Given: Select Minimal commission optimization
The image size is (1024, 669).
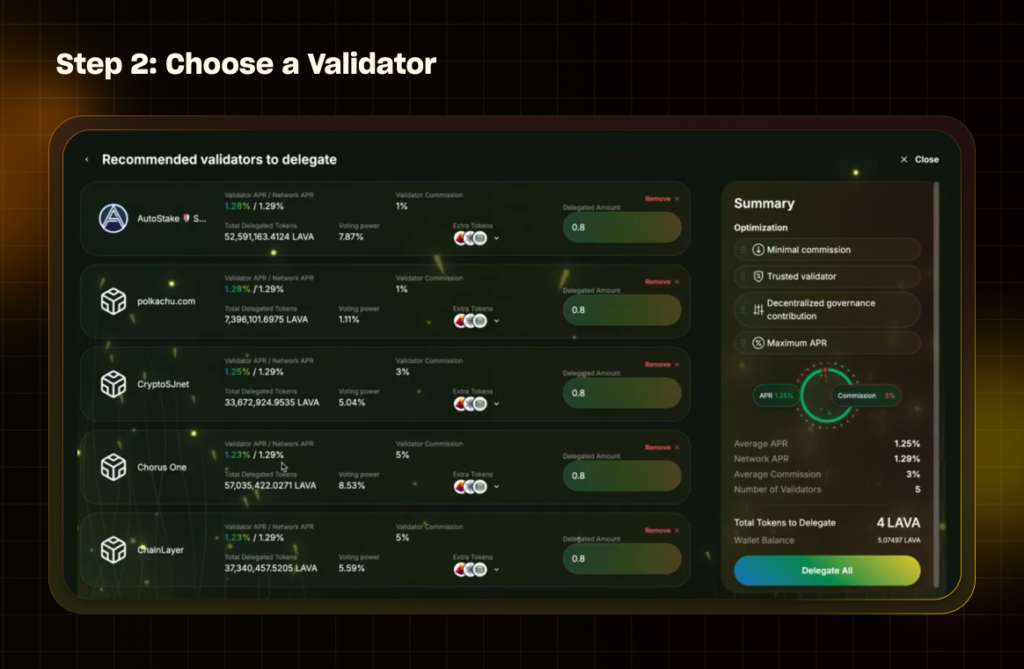Looking at the screenshot, I should (x=827, y=250).
